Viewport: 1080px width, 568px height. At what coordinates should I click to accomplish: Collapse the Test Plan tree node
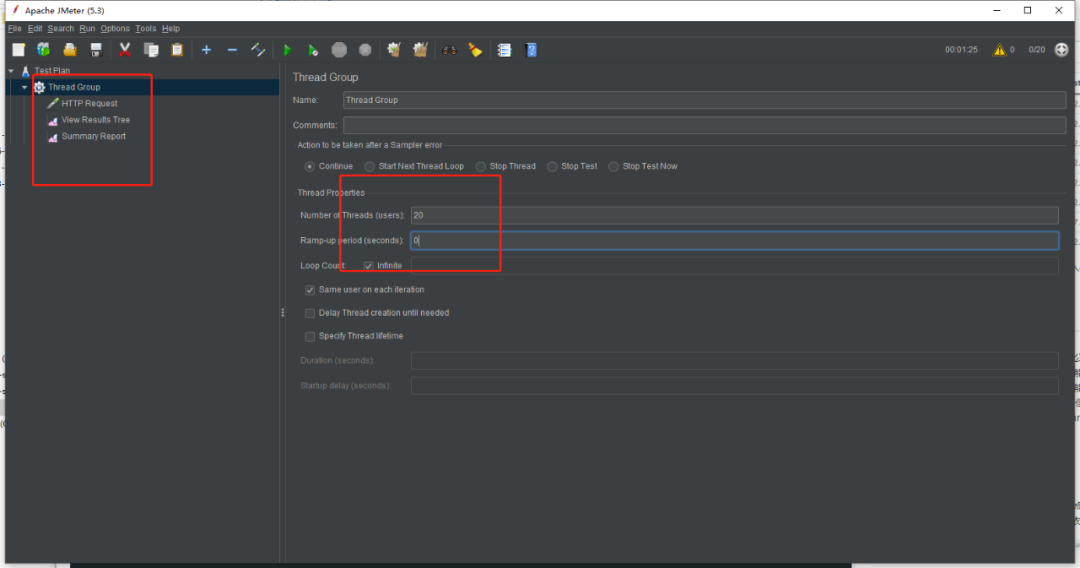tap(11, 71)
